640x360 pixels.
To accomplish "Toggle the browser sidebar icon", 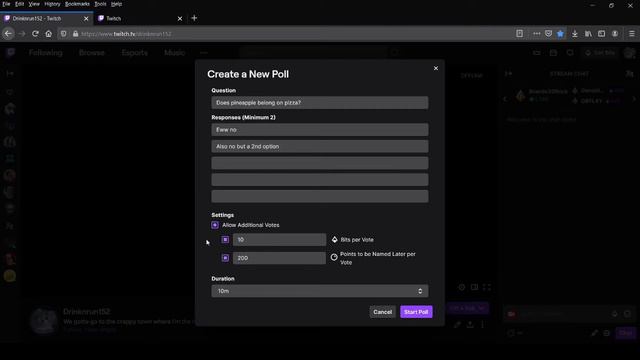I will pos(602,34).
